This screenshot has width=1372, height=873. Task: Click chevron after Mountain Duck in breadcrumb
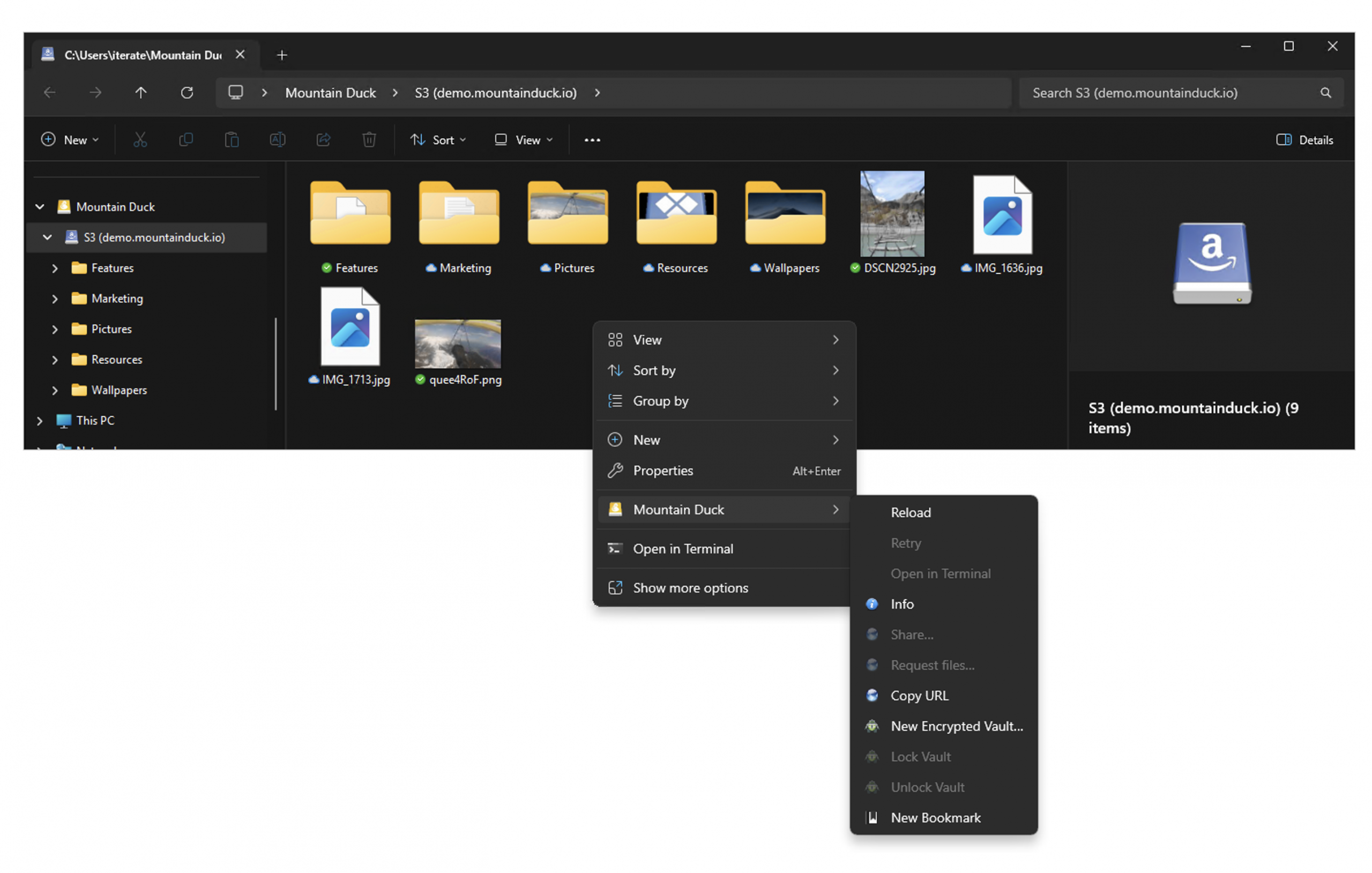pos(395,92)
